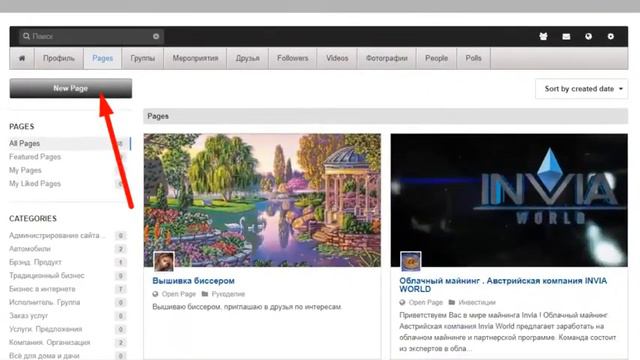This screenshot has height=360, width=640.
Task: Select Всё для дома и дачи category
Action: click(44, 356)
